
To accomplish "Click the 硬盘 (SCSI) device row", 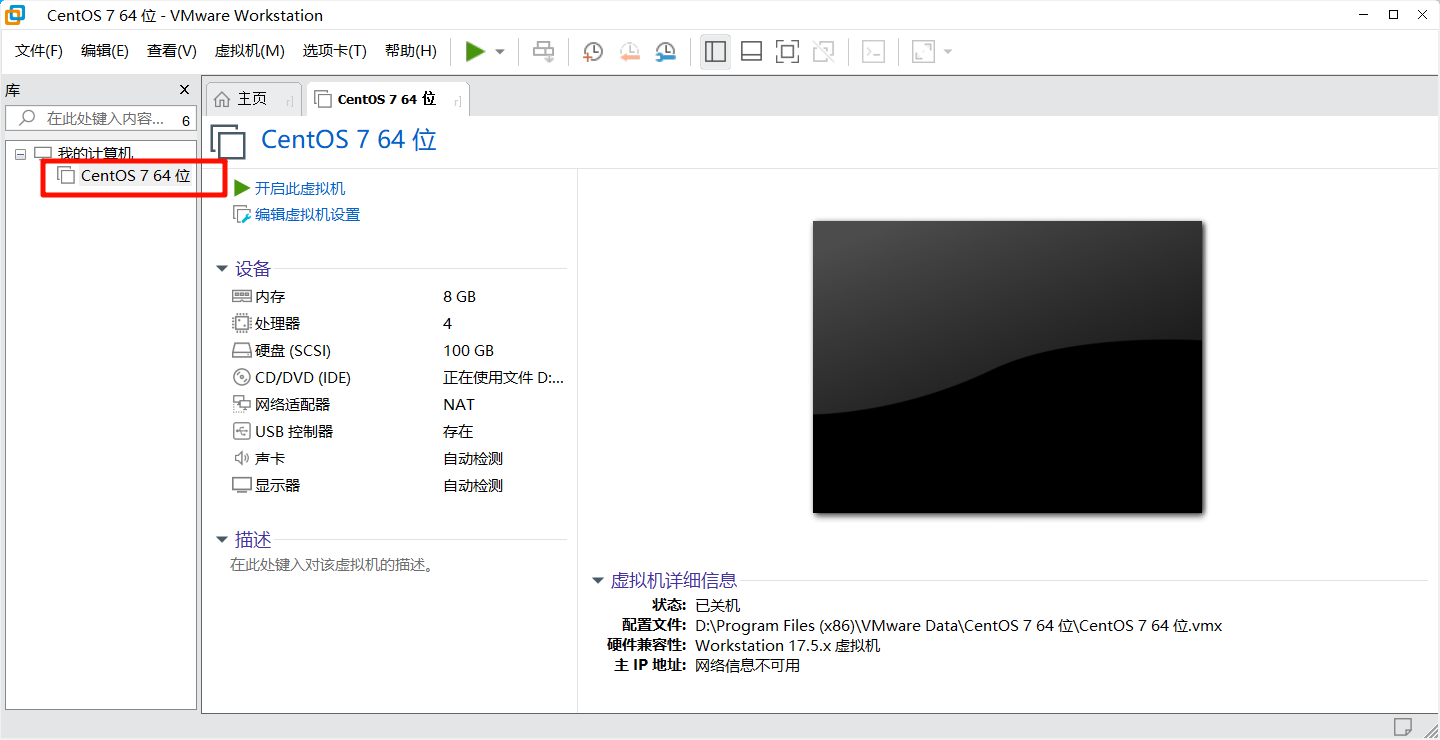I will [397, 351].
